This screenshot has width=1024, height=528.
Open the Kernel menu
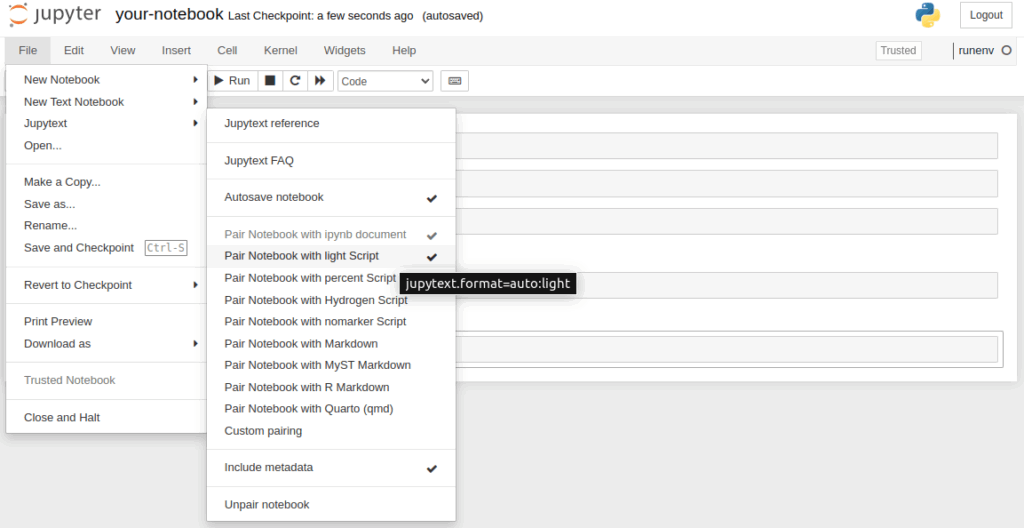point(280,50)
